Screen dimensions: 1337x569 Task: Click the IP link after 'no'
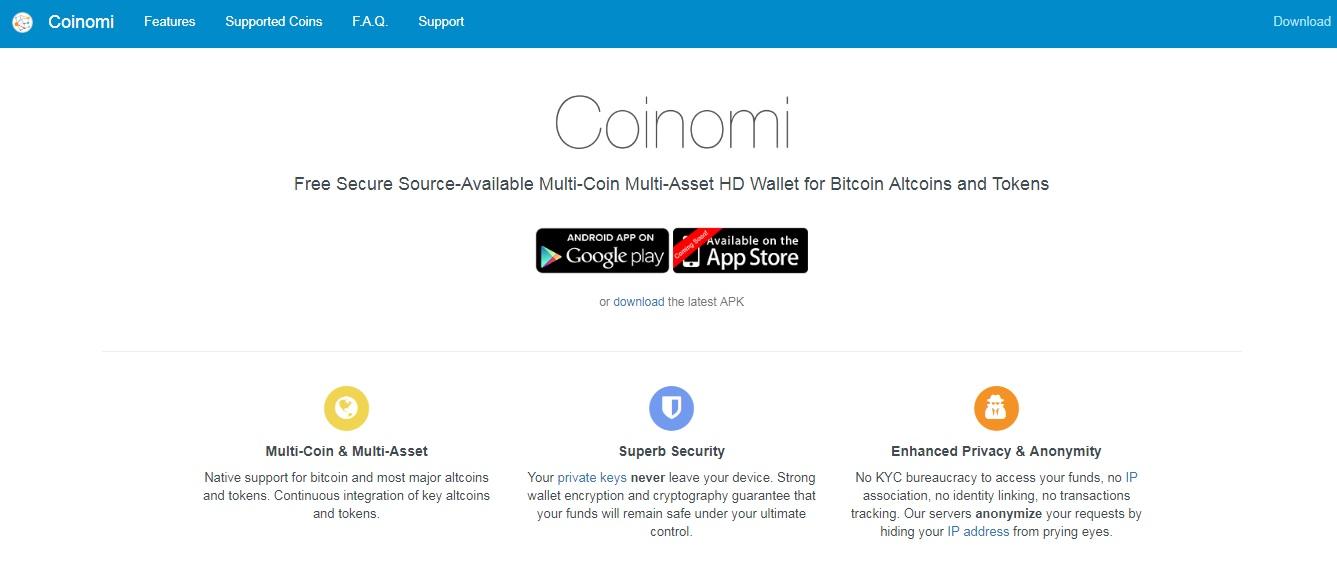tap(1131, 477)
